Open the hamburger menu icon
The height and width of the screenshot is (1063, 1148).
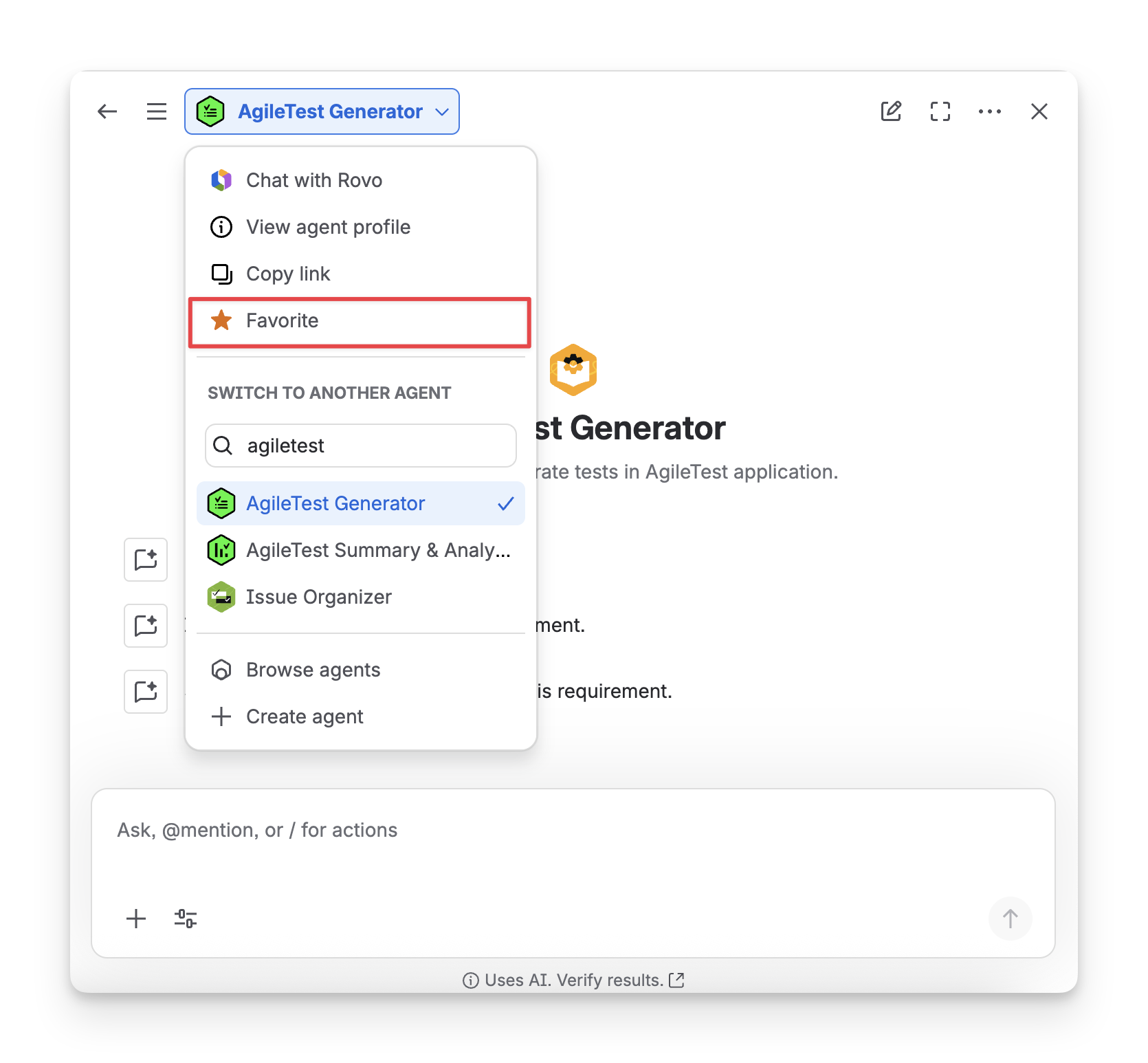point(157,111)
